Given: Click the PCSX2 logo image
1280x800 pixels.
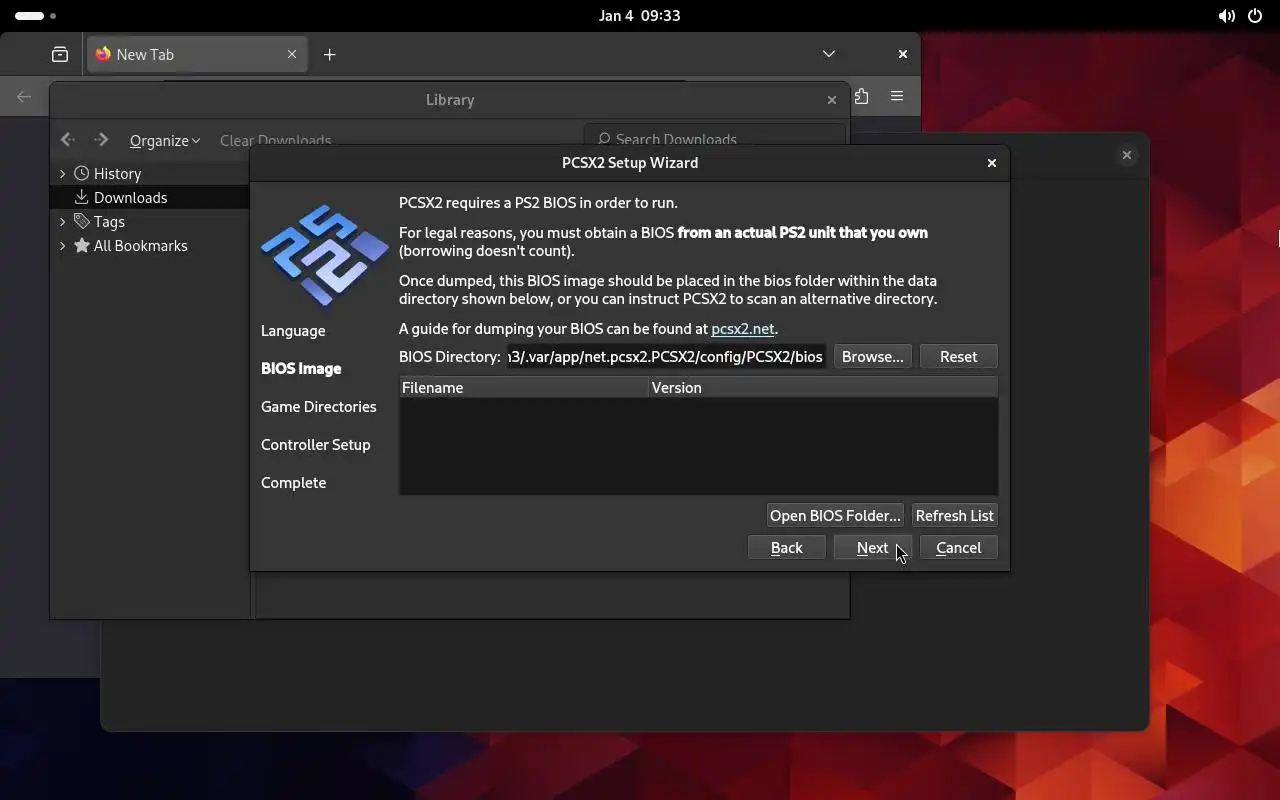Looking at the screenshot, I should click(324, 256).
